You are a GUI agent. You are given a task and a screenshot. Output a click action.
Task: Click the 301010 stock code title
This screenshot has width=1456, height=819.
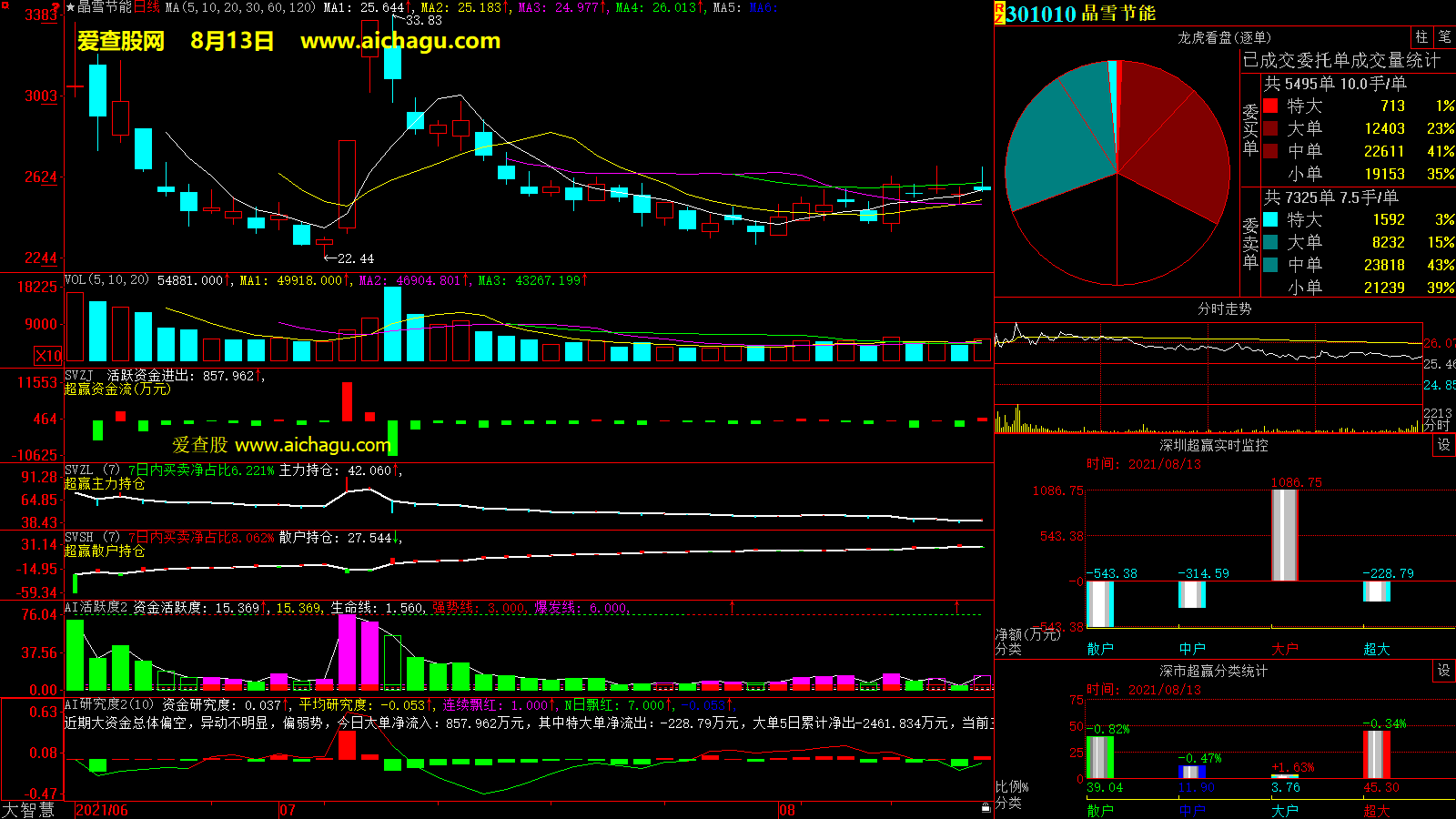pyautogui.click(x=1041, y=14)
